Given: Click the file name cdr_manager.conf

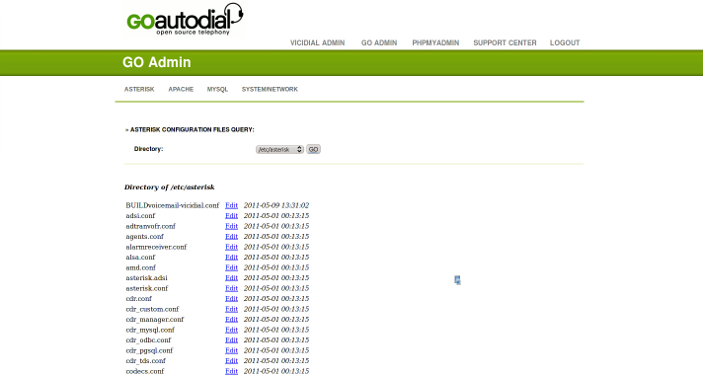Looking at the screenshot, I should [x=155, y=319].
